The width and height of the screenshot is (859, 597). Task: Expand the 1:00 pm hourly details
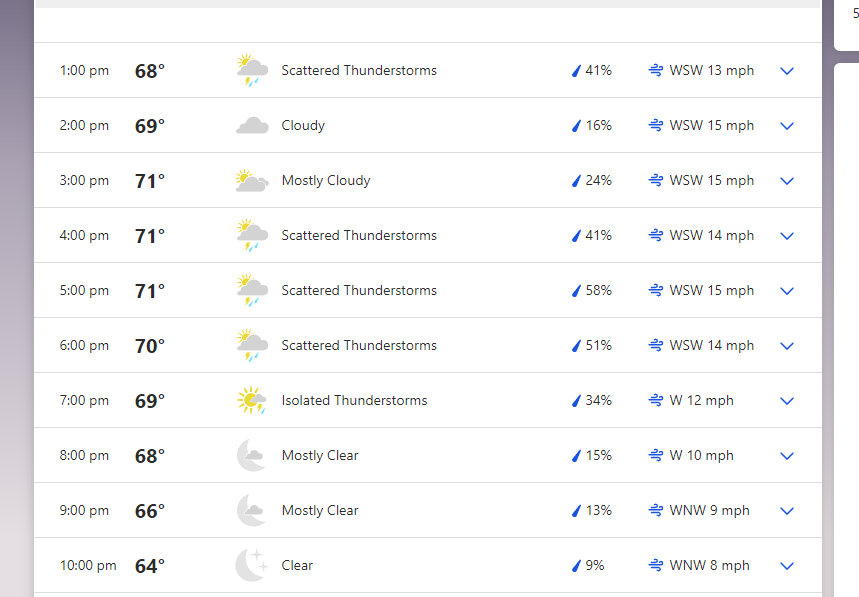pos(787,71)
